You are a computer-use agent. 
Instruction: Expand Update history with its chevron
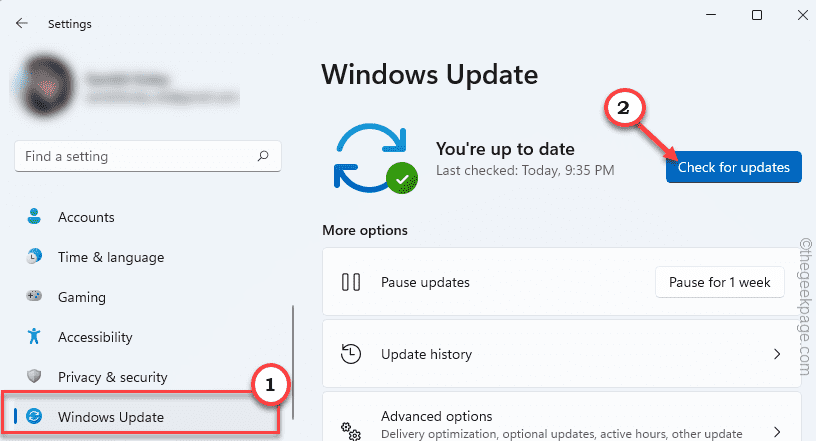pyautogui.click(x=777, y=354)
